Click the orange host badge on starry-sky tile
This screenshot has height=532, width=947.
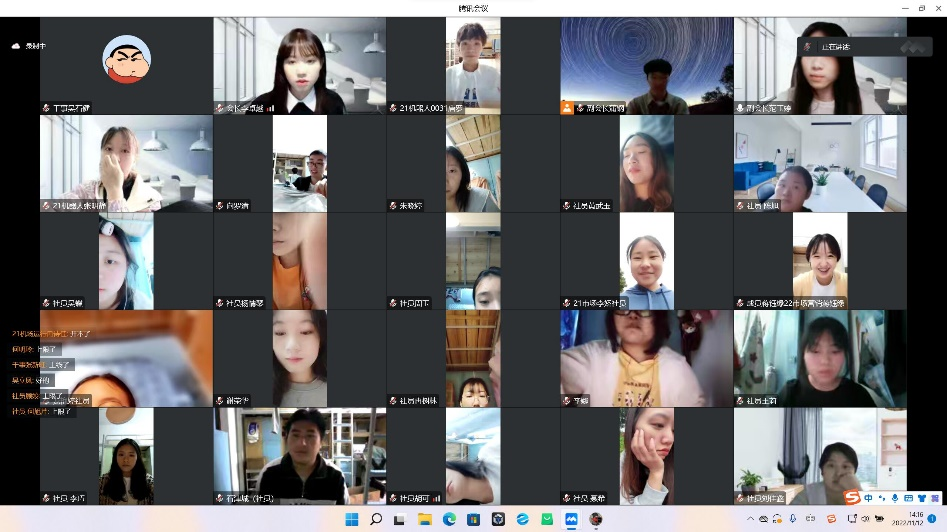(567, 107)
